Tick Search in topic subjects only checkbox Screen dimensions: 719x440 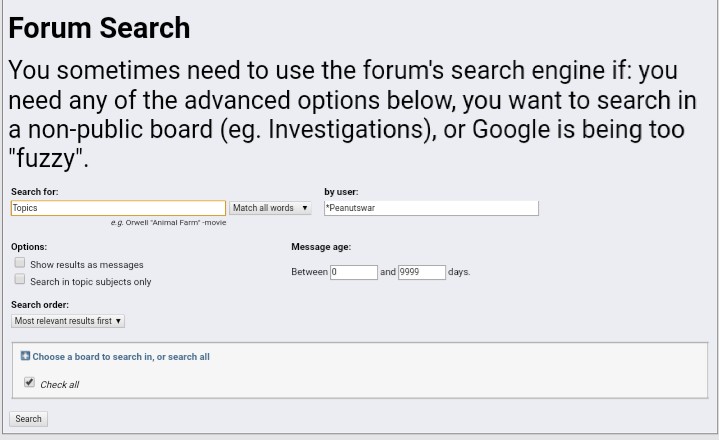pos(19,279)
